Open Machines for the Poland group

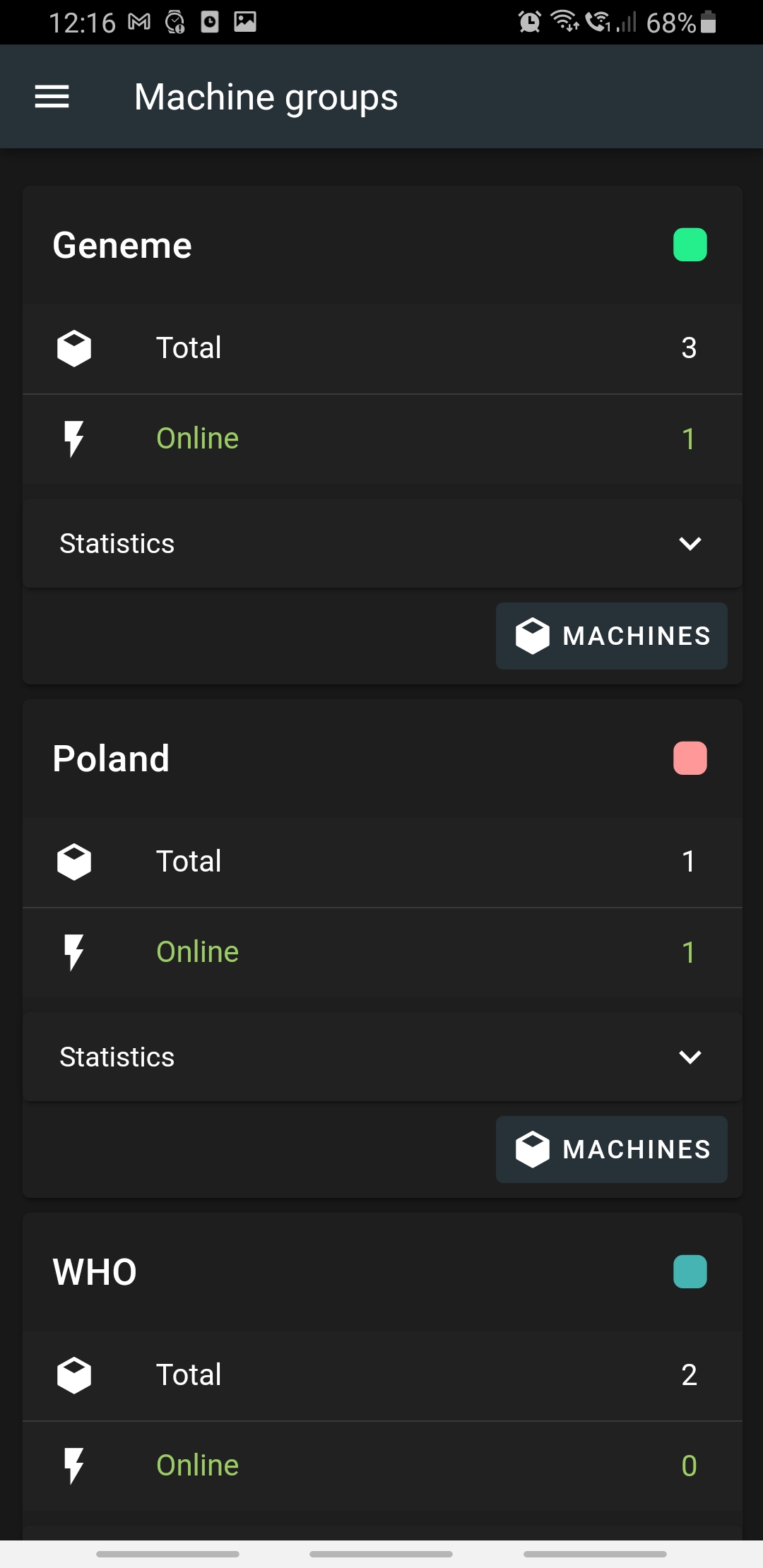pos(612,1149)
